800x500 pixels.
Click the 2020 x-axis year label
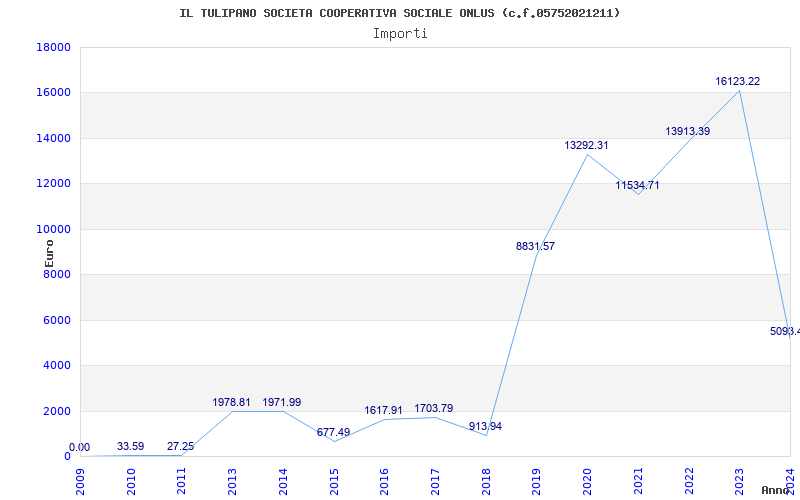pyautogui.click(x=587, y=481)
